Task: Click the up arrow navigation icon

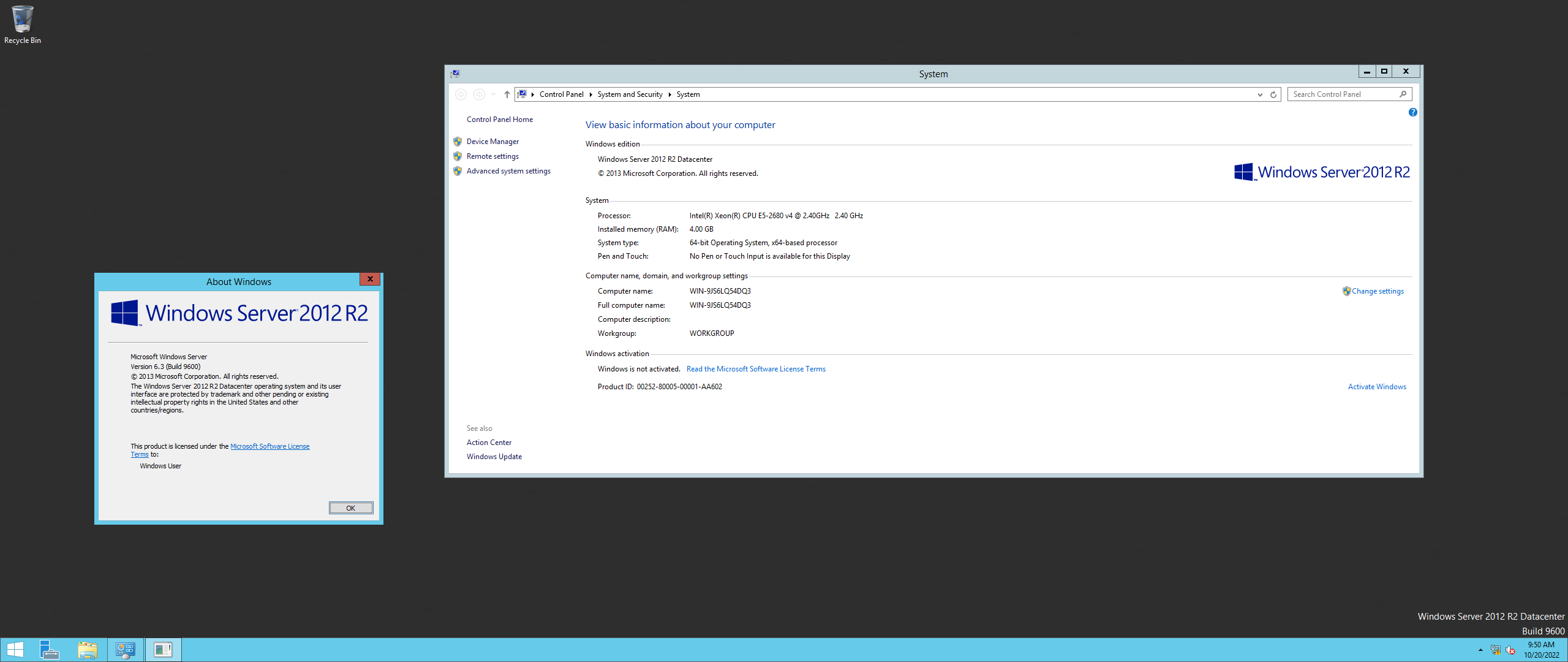Action: (507, 94)
